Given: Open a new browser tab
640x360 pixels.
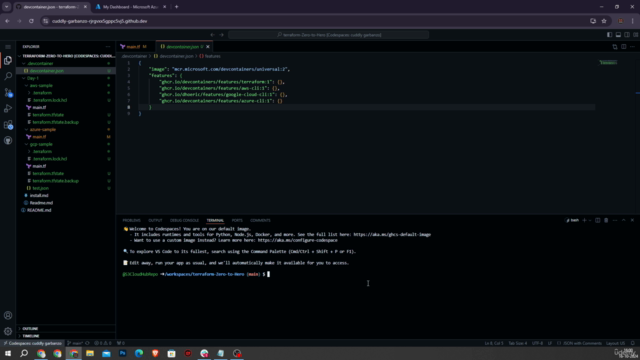Looking at the screenshot, I should (176, 7).
